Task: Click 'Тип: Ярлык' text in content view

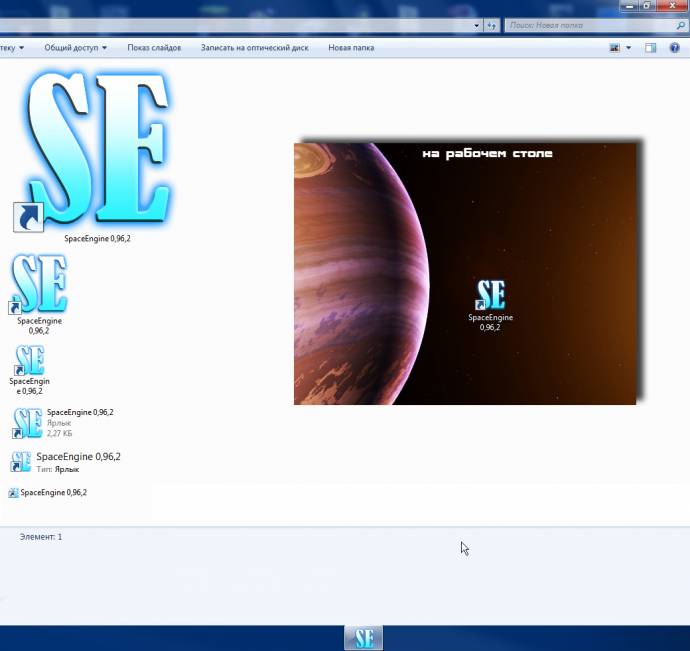Action: 58,469
